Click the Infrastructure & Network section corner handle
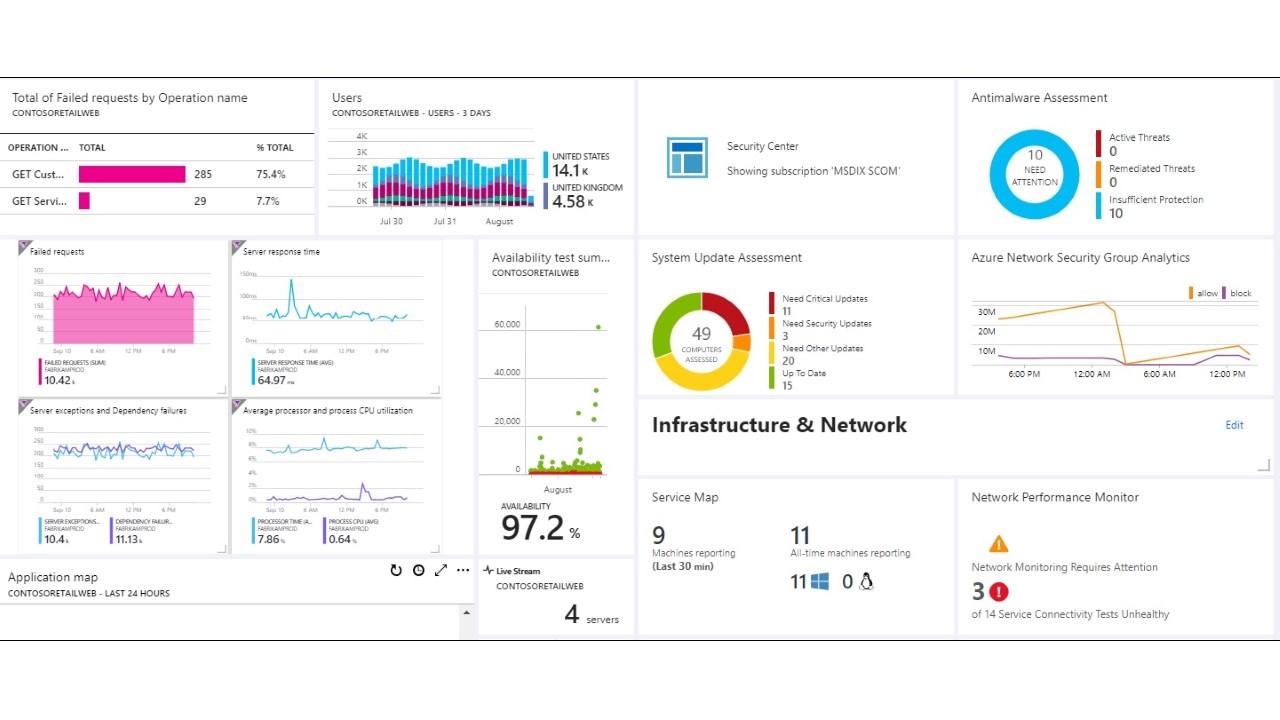Image resolution: width=1280 pixels, height=720 pixels. 1265,466
